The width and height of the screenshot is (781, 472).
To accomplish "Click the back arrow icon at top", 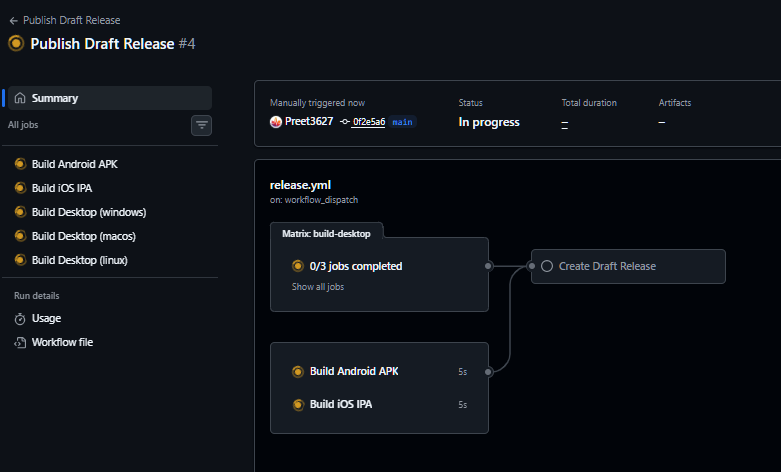I will [13, 21].
